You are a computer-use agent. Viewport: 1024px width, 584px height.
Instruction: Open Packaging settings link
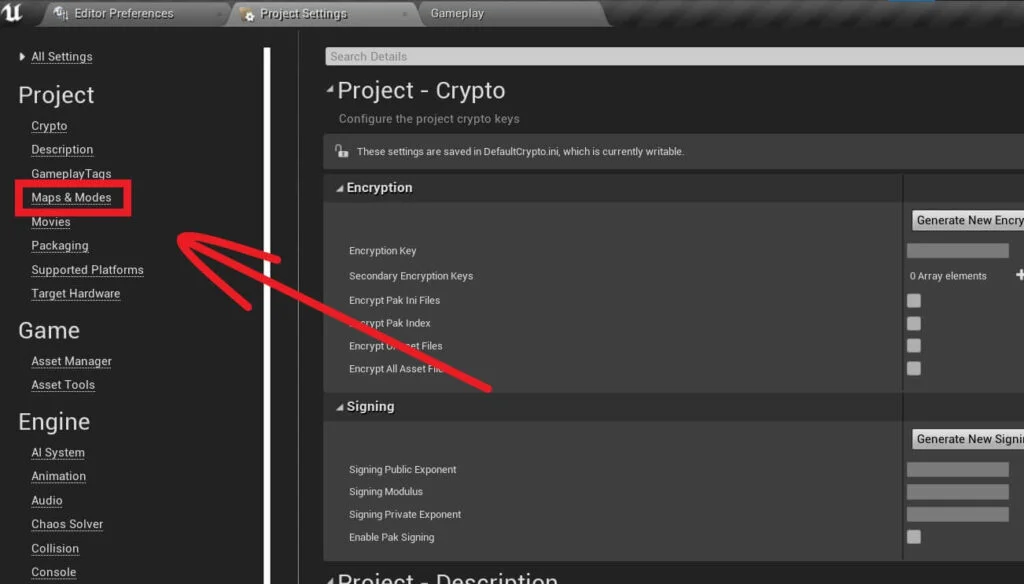pyautogui.click(x=59, y=246)
